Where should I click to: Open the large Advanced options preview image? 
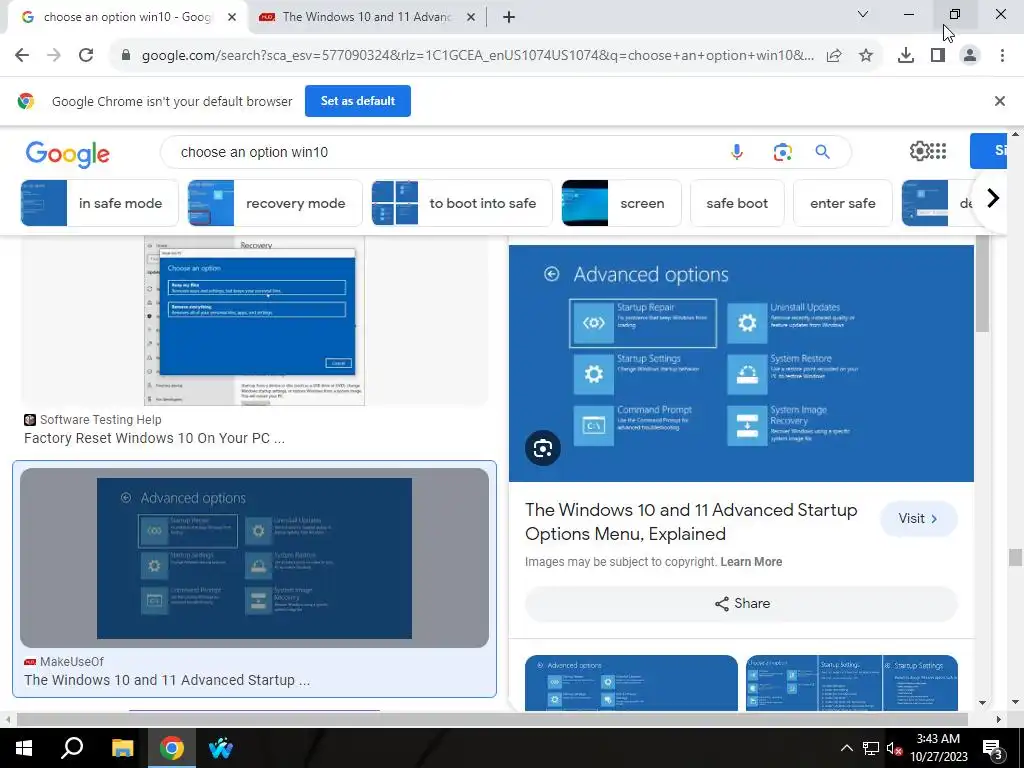click(x=741, y=363)
